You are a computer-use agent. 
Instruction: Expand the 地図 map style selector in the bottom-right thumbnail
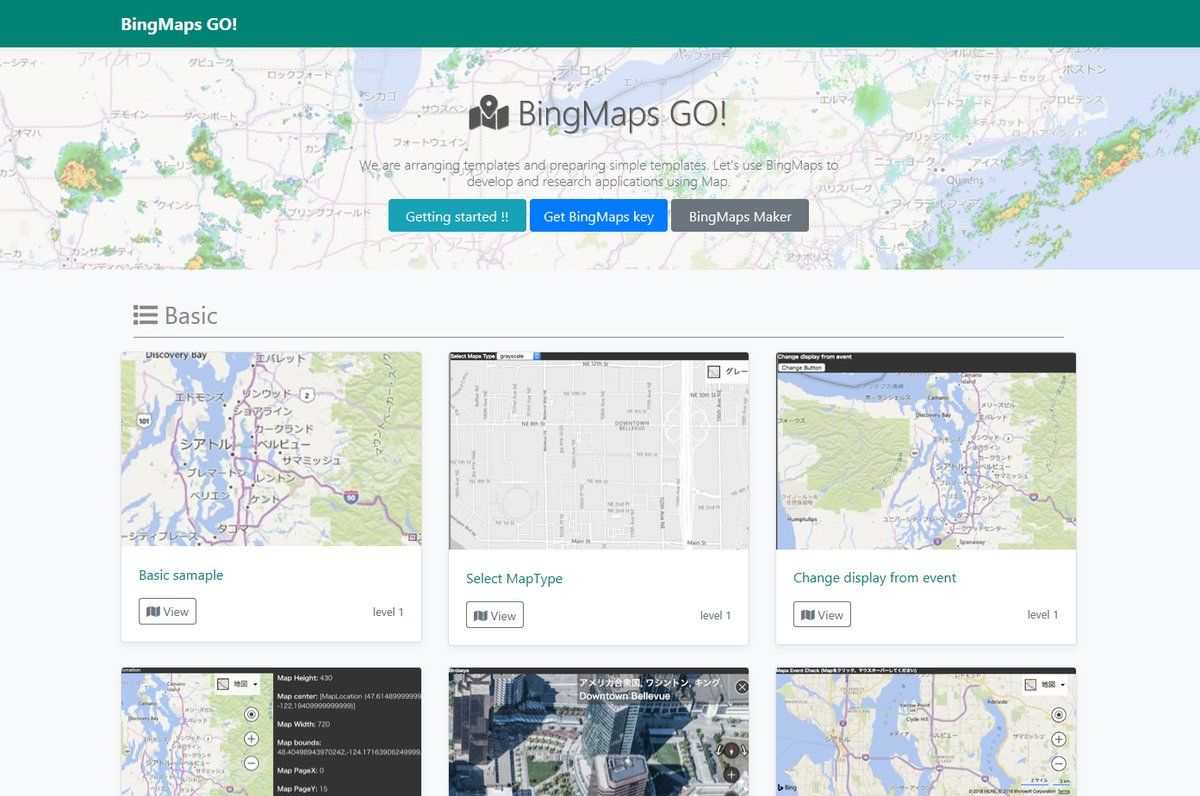tap(1047, 684)
